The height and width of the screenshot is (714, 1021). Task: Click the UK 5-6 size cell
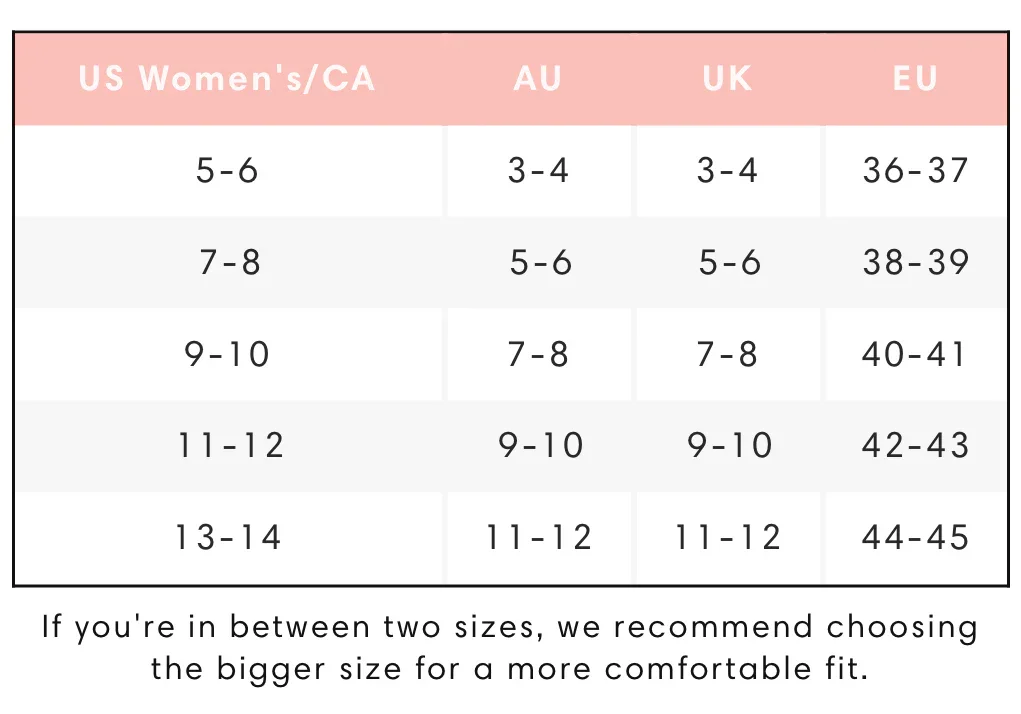click(729, 262)
